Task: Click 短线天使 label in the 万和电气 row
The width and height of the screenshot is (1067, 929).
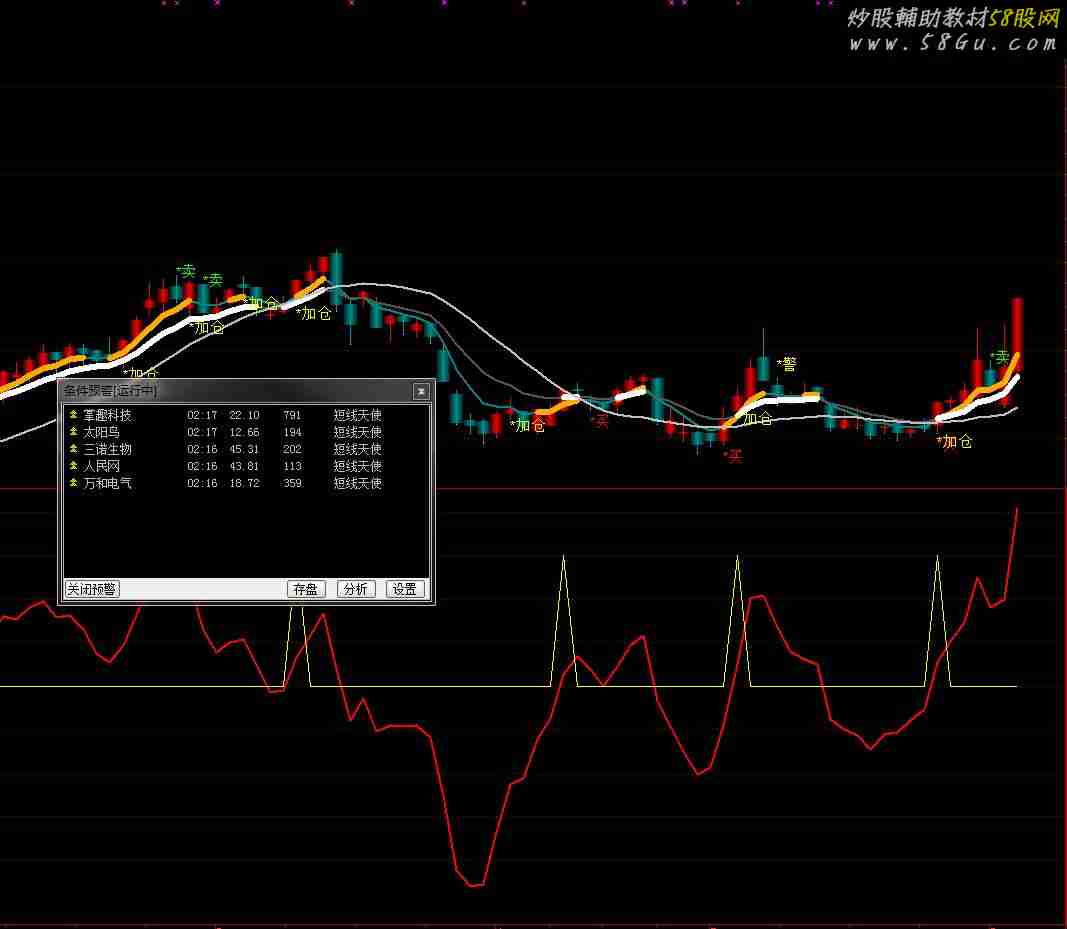Action: [x=357, y=483]
